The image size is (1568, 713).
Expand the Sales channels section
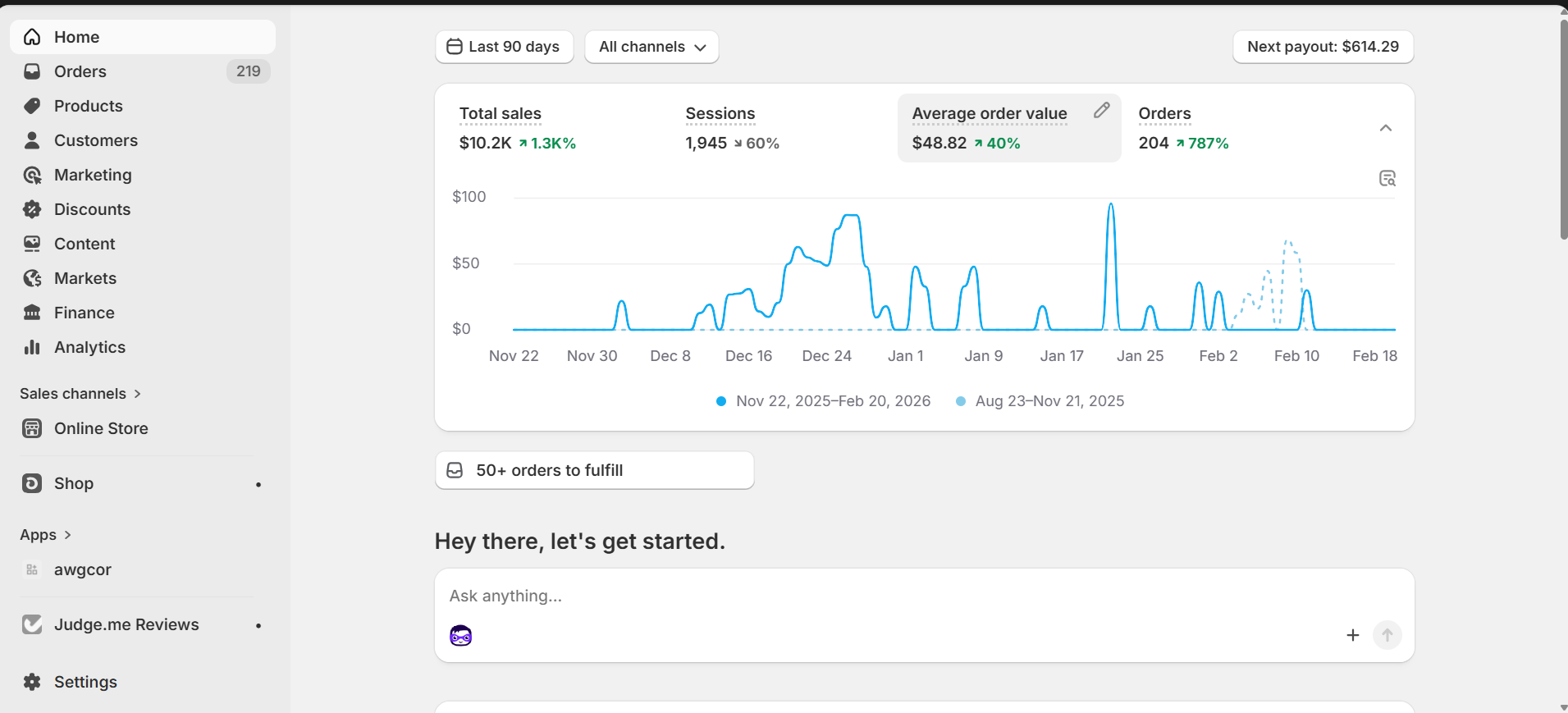tap(80, 394)
